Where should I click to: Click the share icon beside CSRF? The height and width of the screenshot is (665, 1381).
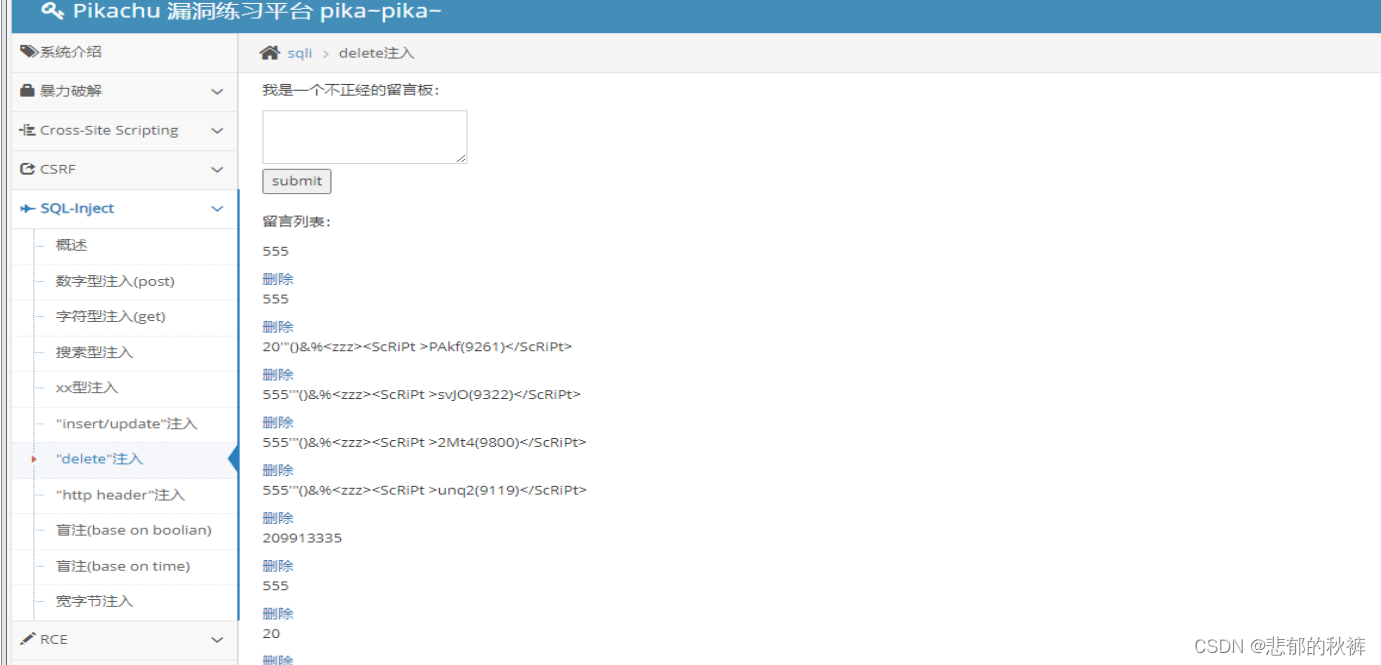tap(26, 169)
